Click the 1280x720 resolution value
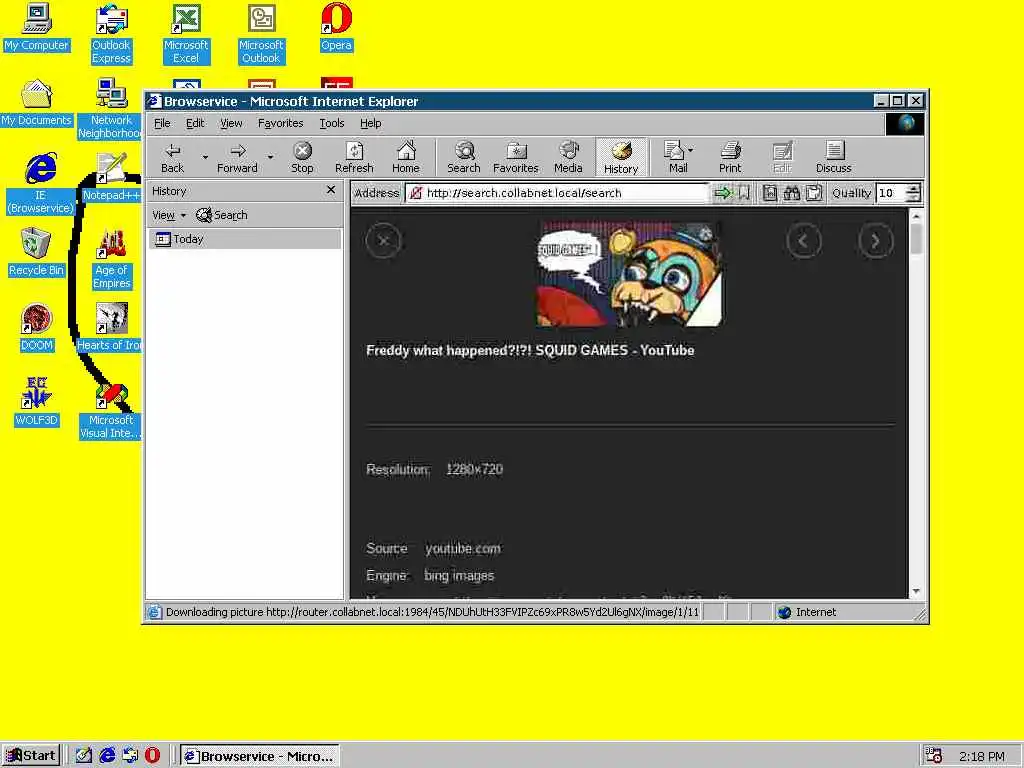1024x768 pixels. point(474,470)
